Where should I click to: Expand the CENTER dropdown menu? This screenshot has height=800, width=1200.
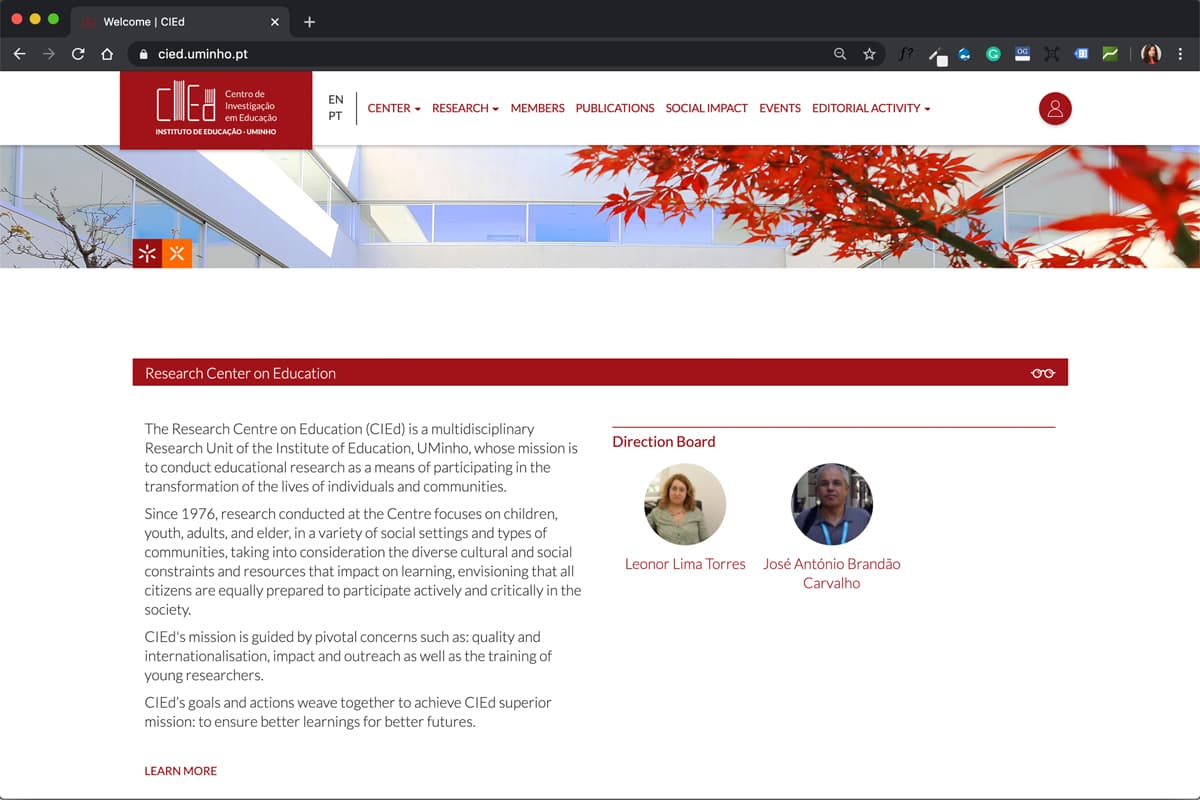[x=394, y=108]
